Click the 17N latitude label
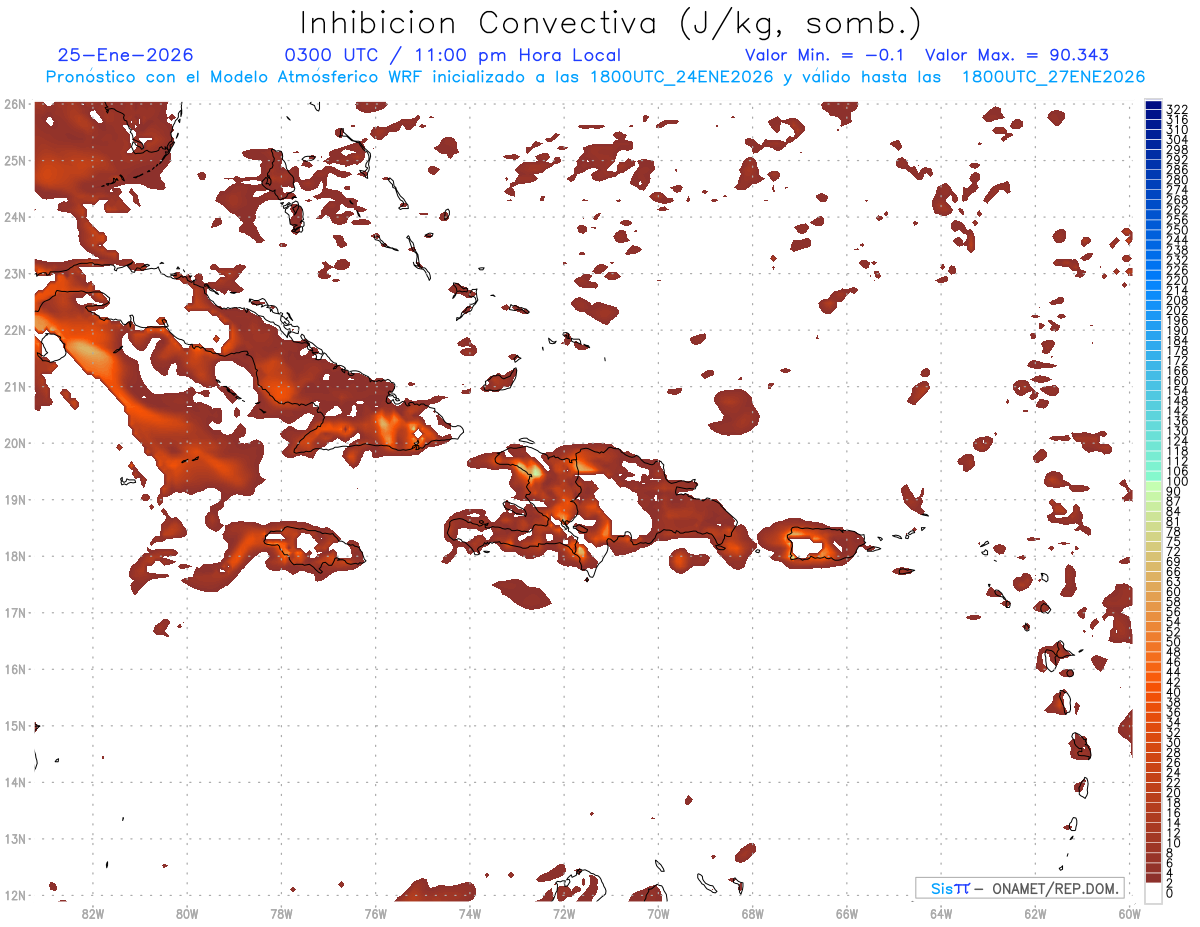1200x927 pixels. [14, 612]
